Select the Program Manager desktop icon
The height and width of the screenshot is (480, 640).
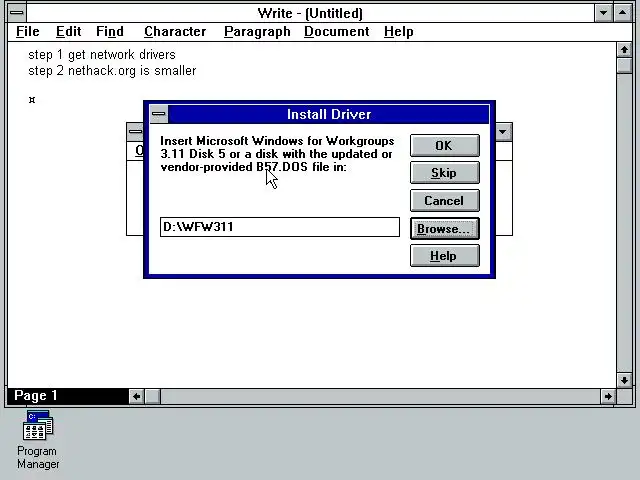coord(38,440)
